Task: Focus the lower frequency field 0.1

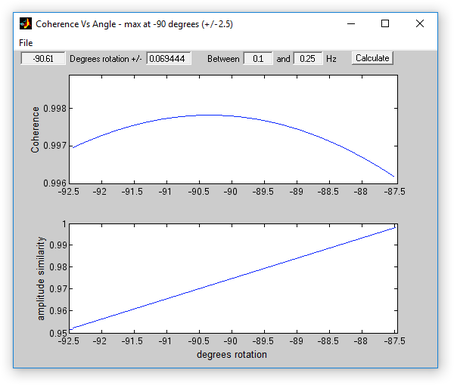Action: pyautogui.click(x=258, y=59)
